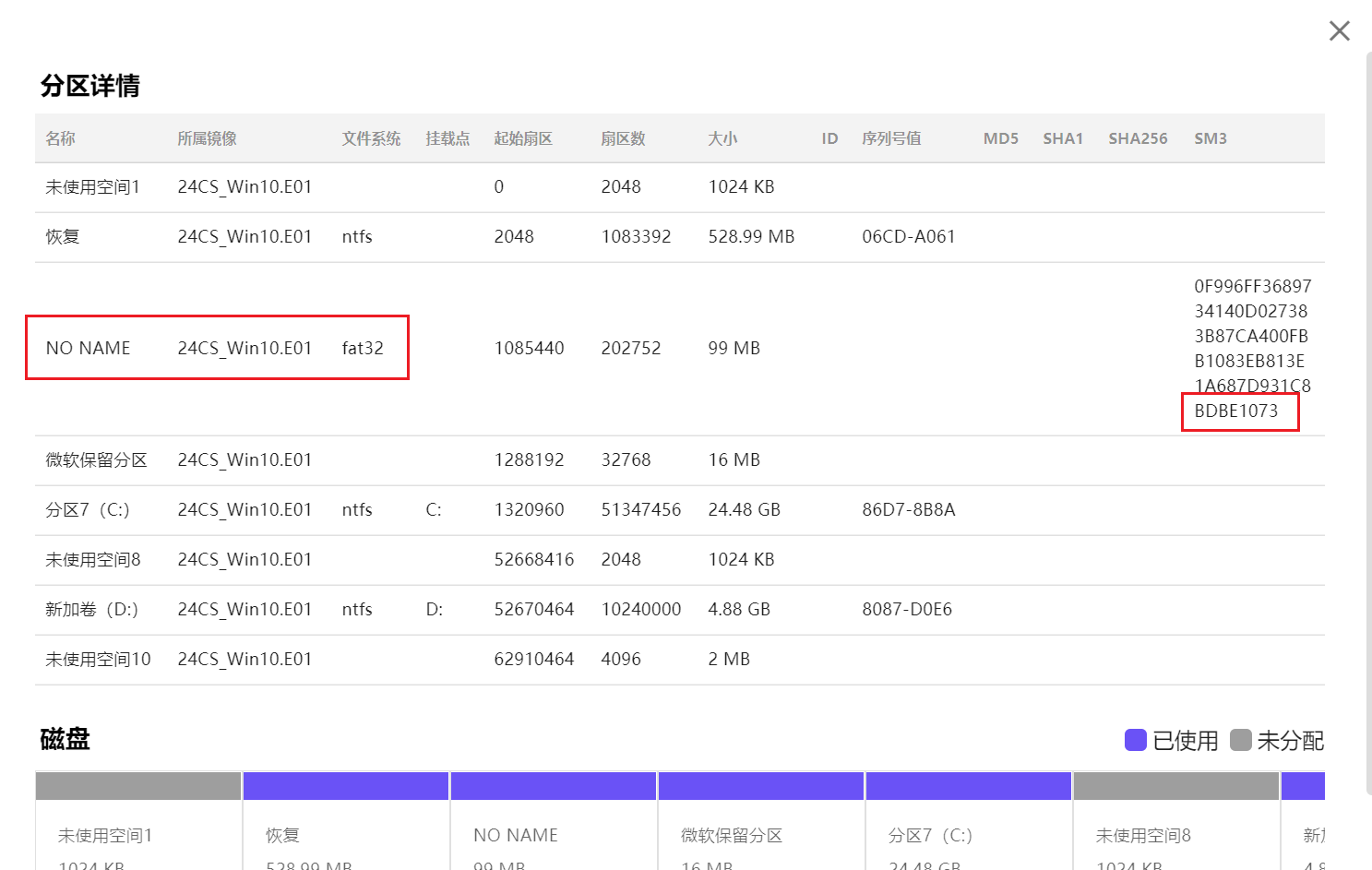The image size is (1372, 870).
Task: Click the 文件系统 column header
Action: coord(371,138)
